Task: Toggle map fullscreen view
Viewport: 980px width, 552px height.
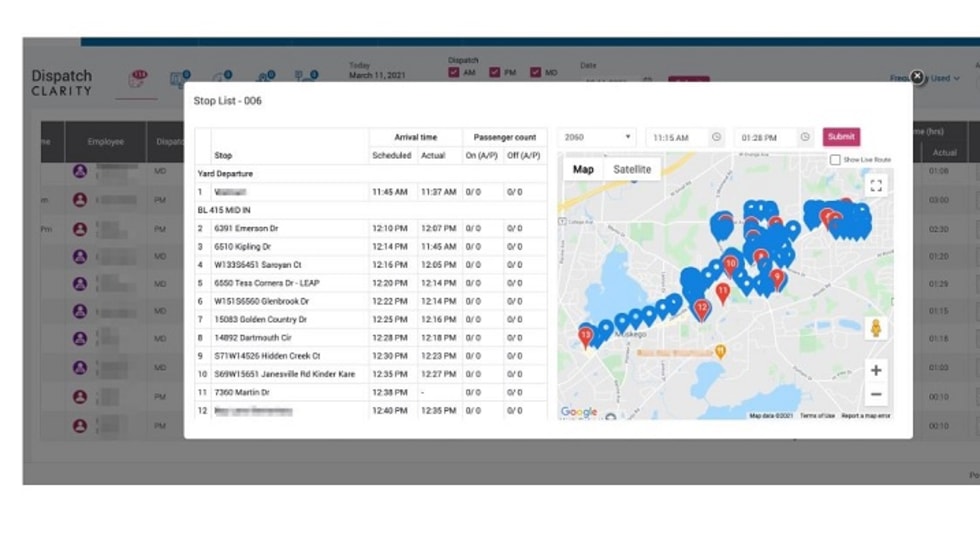Action: 876,185
